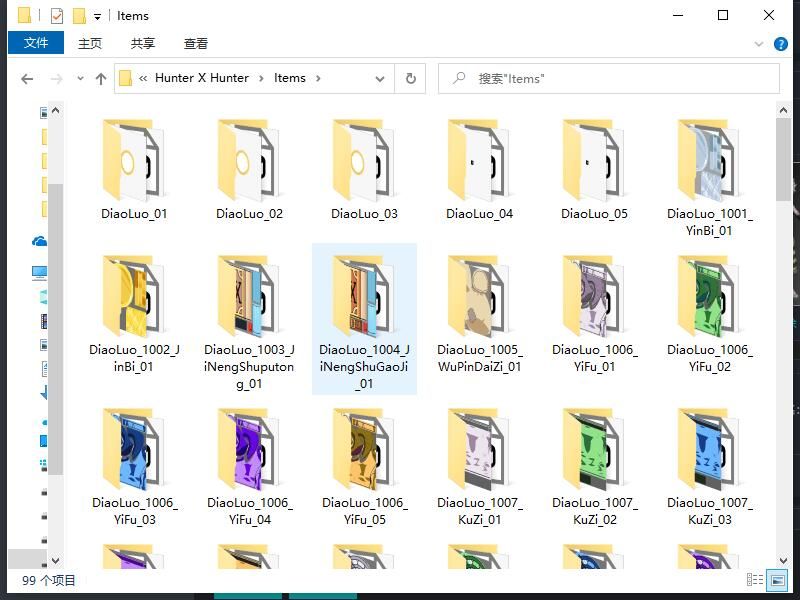Viewport: 800px width, 600px height.
Task: Show hidden path levels with double chevron
Action: pos(143,78)
